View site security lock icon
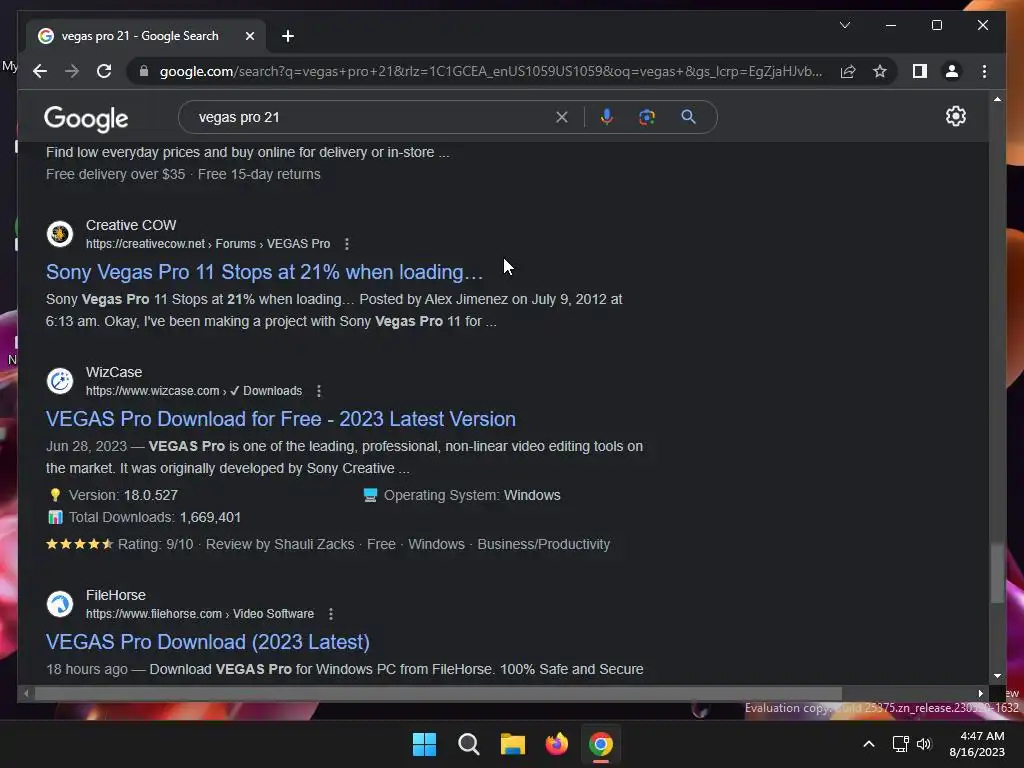The width and height of the screenshot is (1024, 768). 144,71
